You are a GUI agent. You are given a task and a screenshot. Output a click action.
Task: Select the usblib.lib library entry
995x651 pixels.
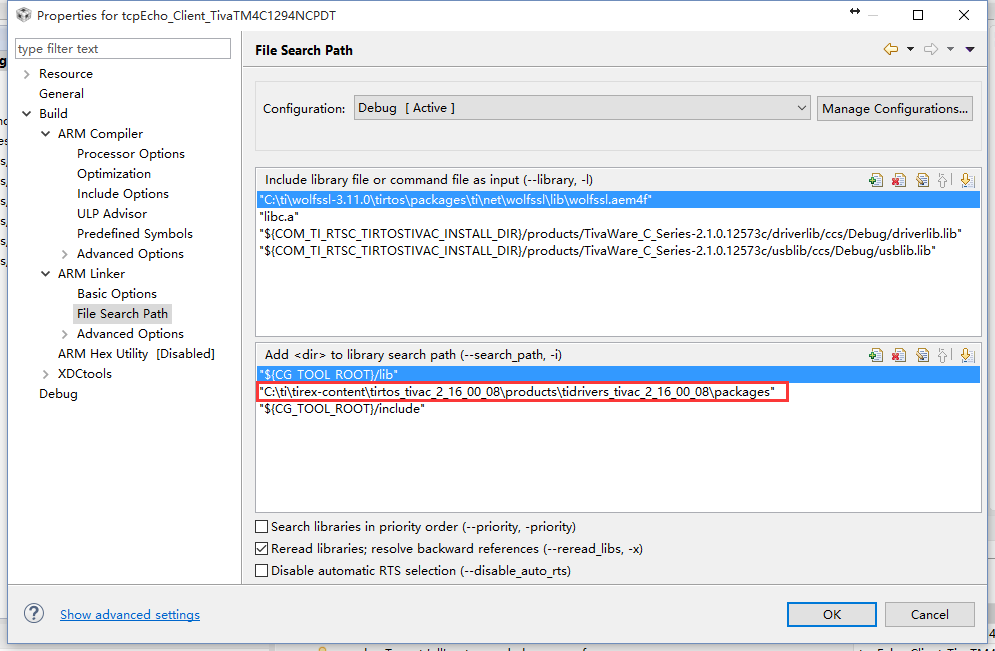click(618, 251)
